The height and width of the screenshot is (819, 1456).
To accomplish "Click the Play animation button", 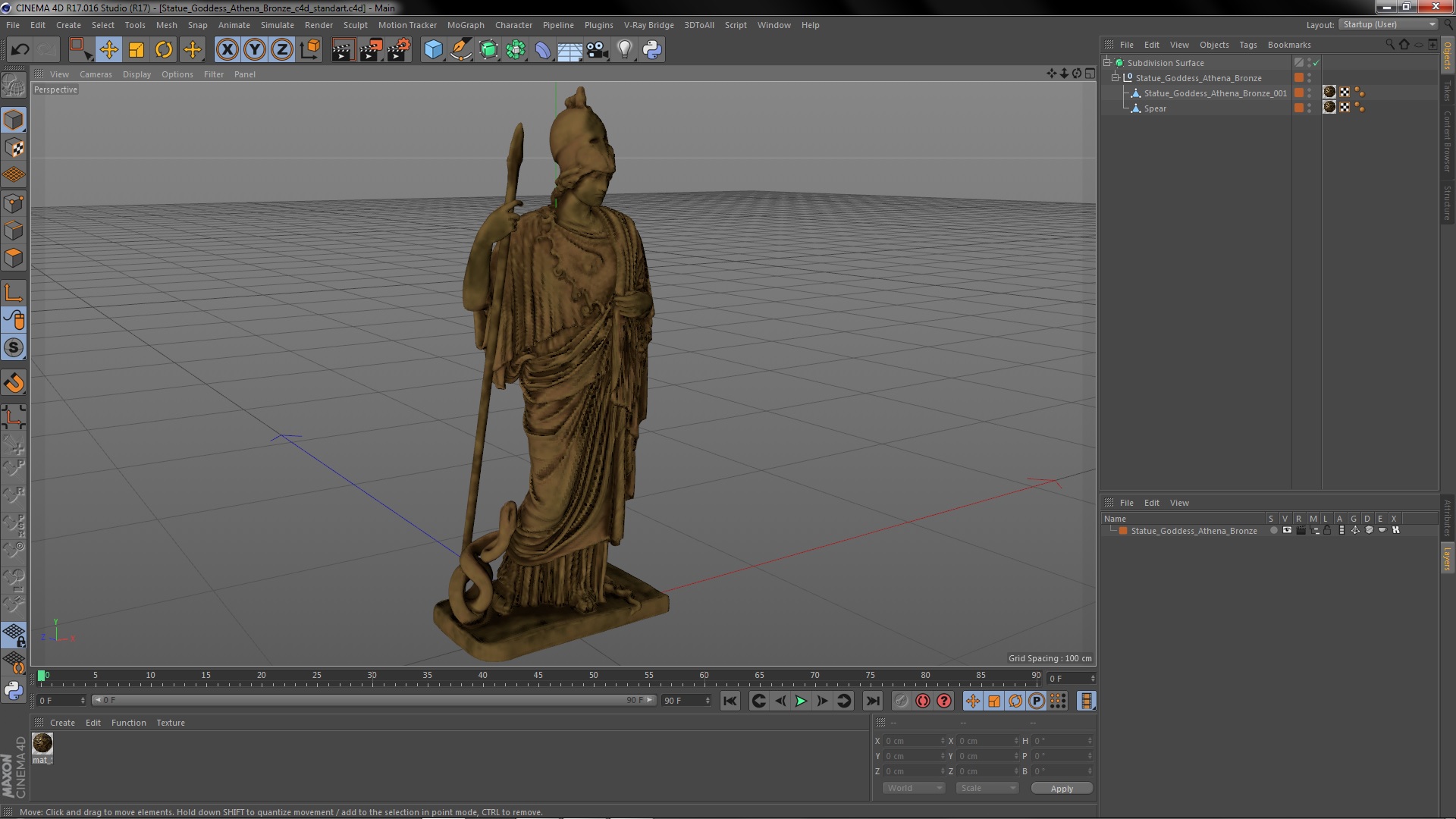I will (801, 700).
